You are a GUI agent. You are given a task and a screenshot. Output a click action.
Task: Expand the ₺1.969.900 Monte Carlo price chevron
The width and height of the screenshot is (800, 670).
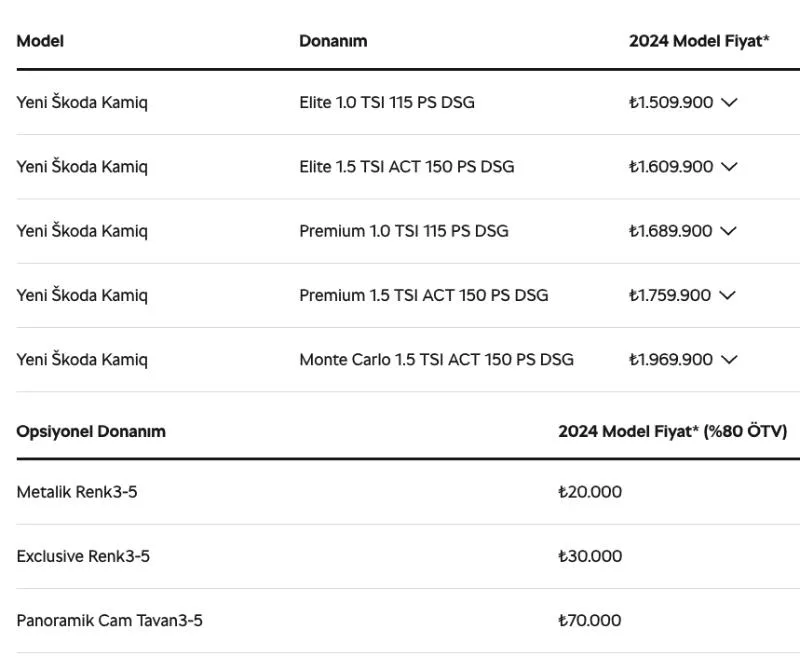pos(730,360)
